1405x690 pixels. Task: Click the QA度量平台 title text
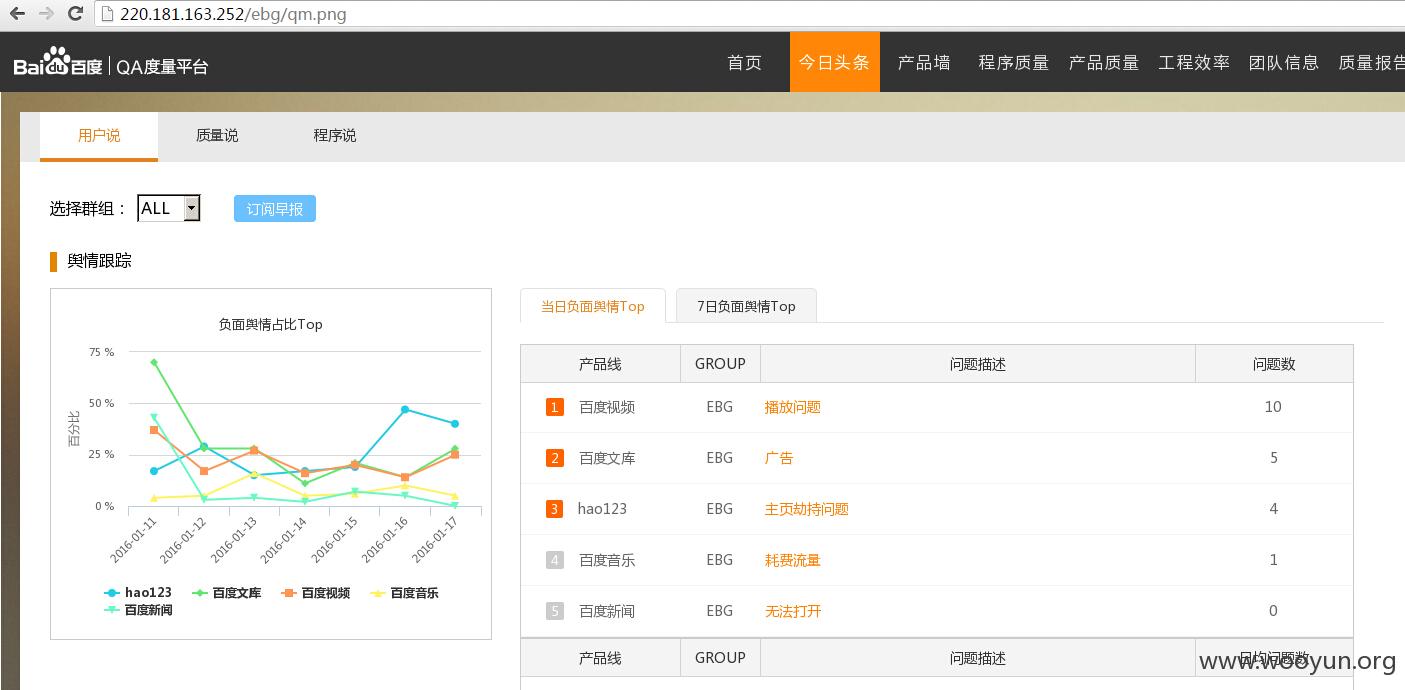[x=162, y=67]
